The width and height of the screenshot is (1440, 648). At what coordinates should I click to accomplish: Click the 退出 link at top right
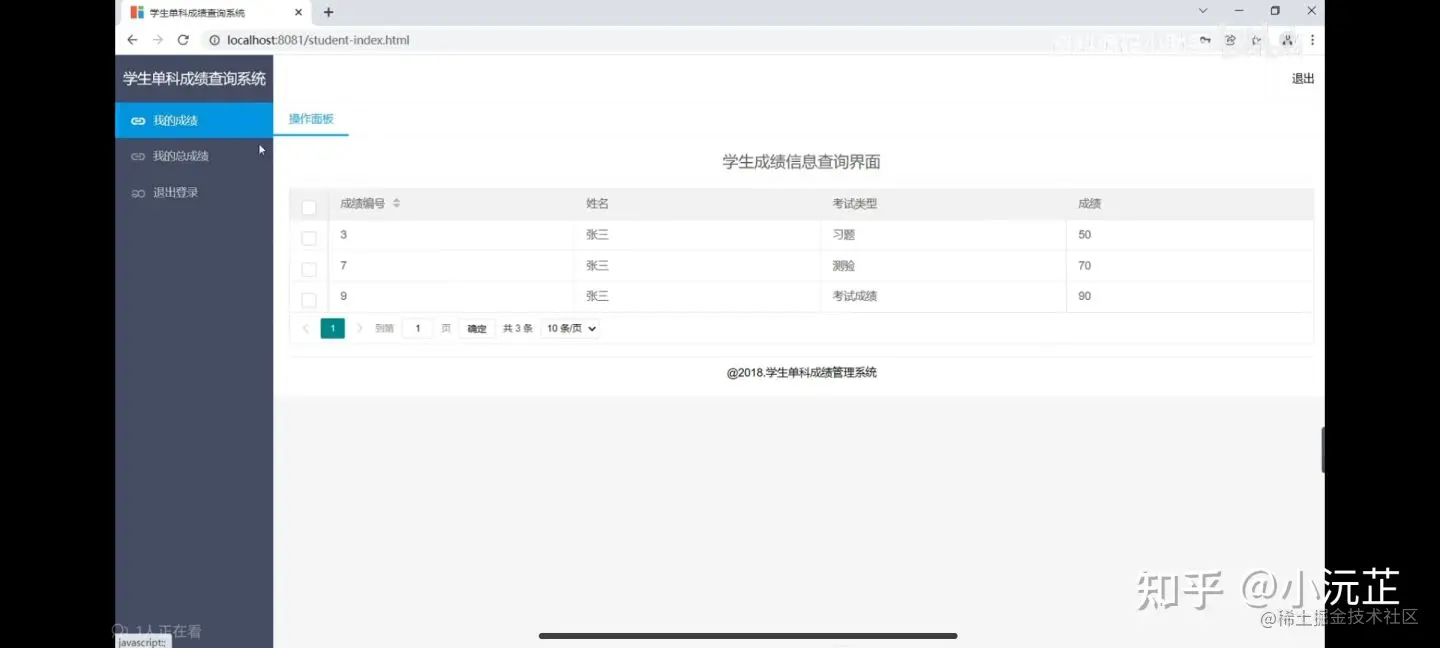tap(1303, 78)
